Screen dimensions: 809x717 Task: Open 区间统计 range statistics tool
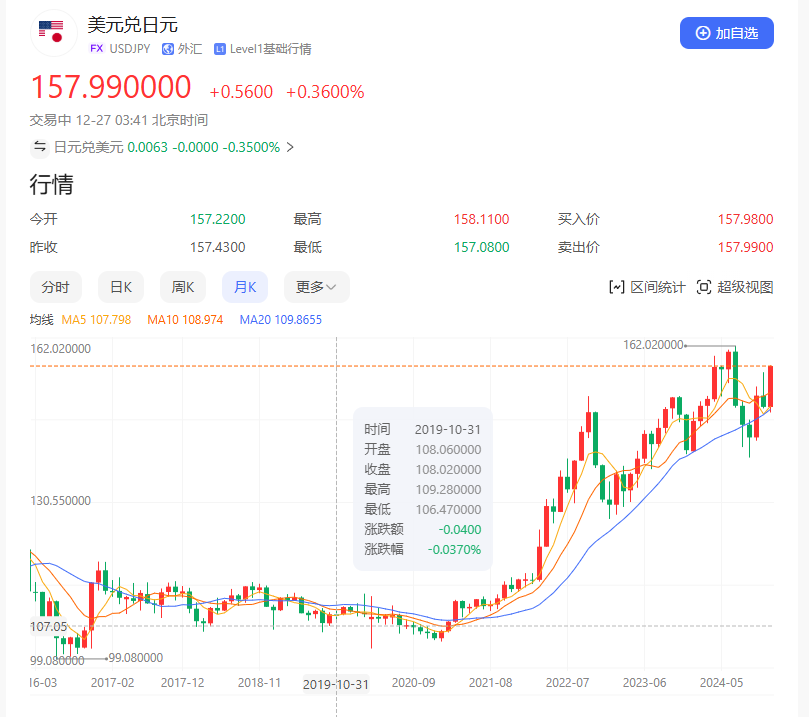(647, 287)
